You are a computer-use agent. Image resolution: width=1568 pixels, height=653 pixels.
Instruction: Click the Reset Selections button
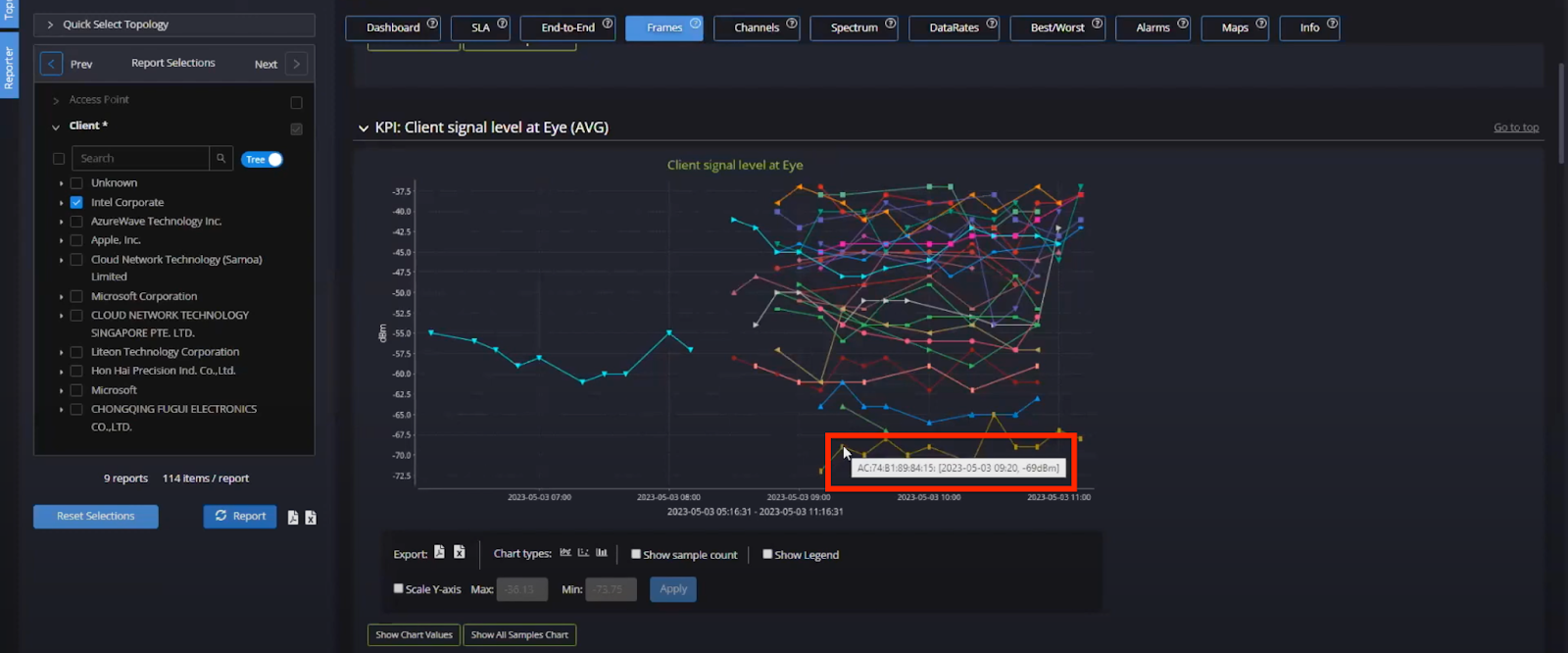pos(96,517)
